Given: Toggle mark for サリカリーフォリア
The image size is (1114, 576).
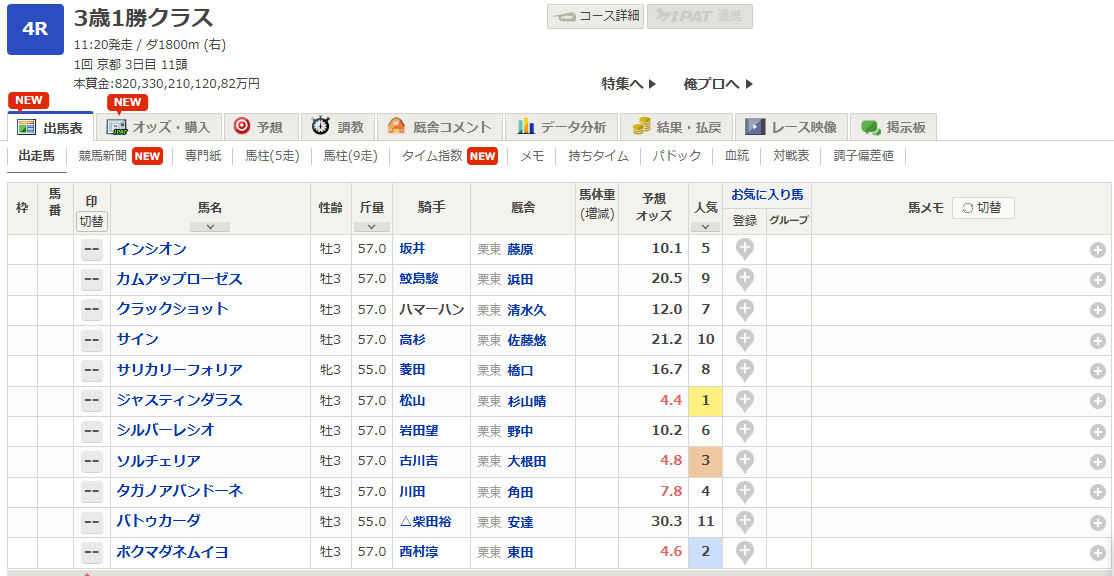Looking at the screenshot, I should pyautogui.click(x=92, y=371).
